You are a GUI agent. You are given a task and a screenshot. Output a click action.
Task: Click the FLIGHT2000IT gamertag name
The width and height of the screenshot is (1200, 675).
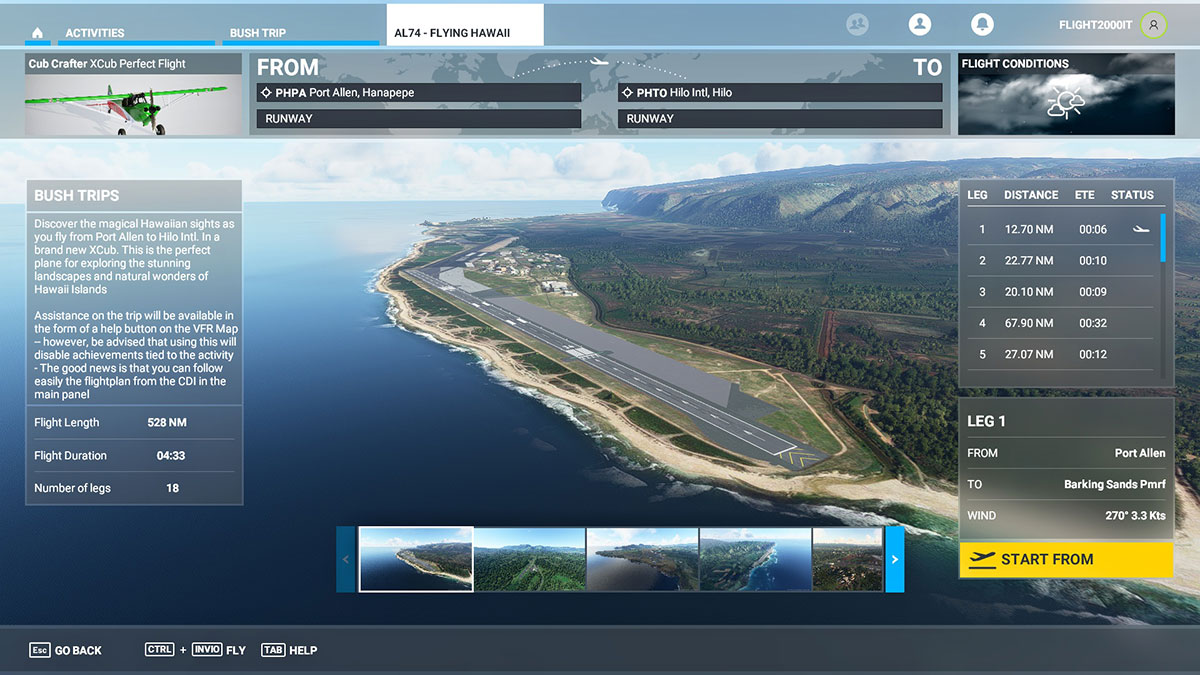(x=1096, y=25)
